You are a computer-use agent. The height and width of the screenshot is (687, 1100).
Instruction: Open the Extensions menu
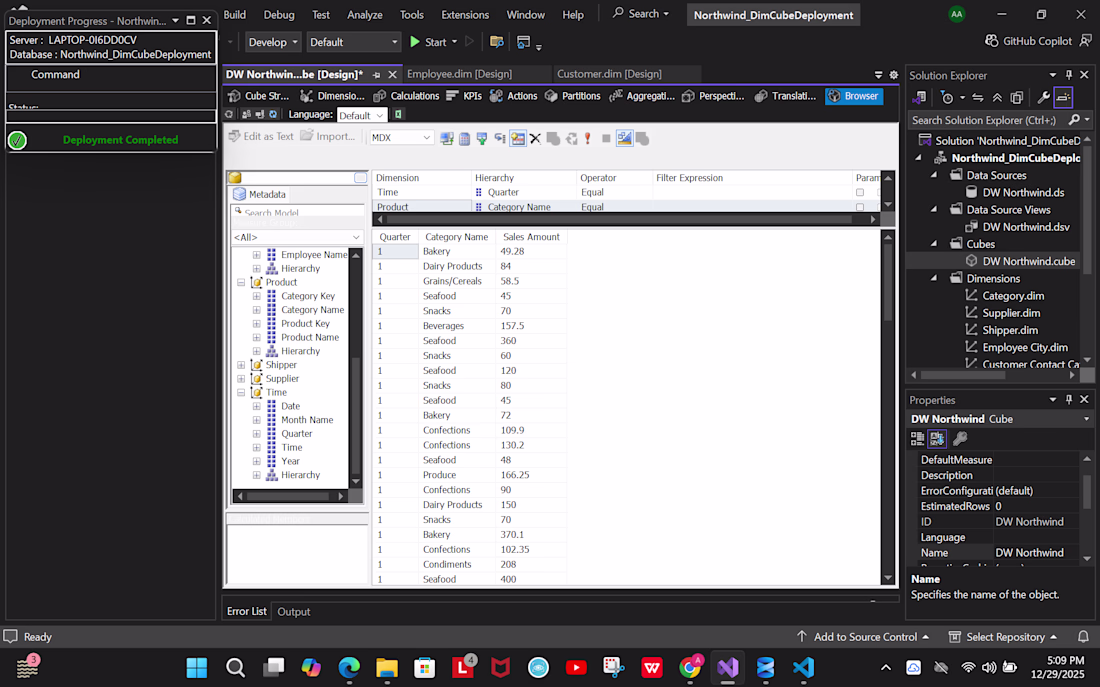pos(464,15)
